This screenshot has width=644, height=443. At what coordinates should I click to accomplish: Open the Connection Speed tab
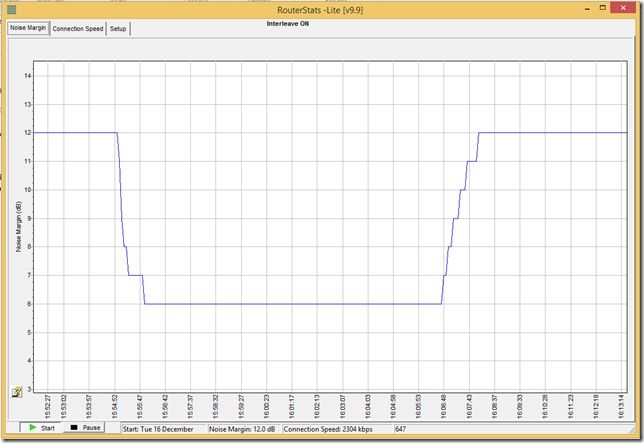coord(78,29)
